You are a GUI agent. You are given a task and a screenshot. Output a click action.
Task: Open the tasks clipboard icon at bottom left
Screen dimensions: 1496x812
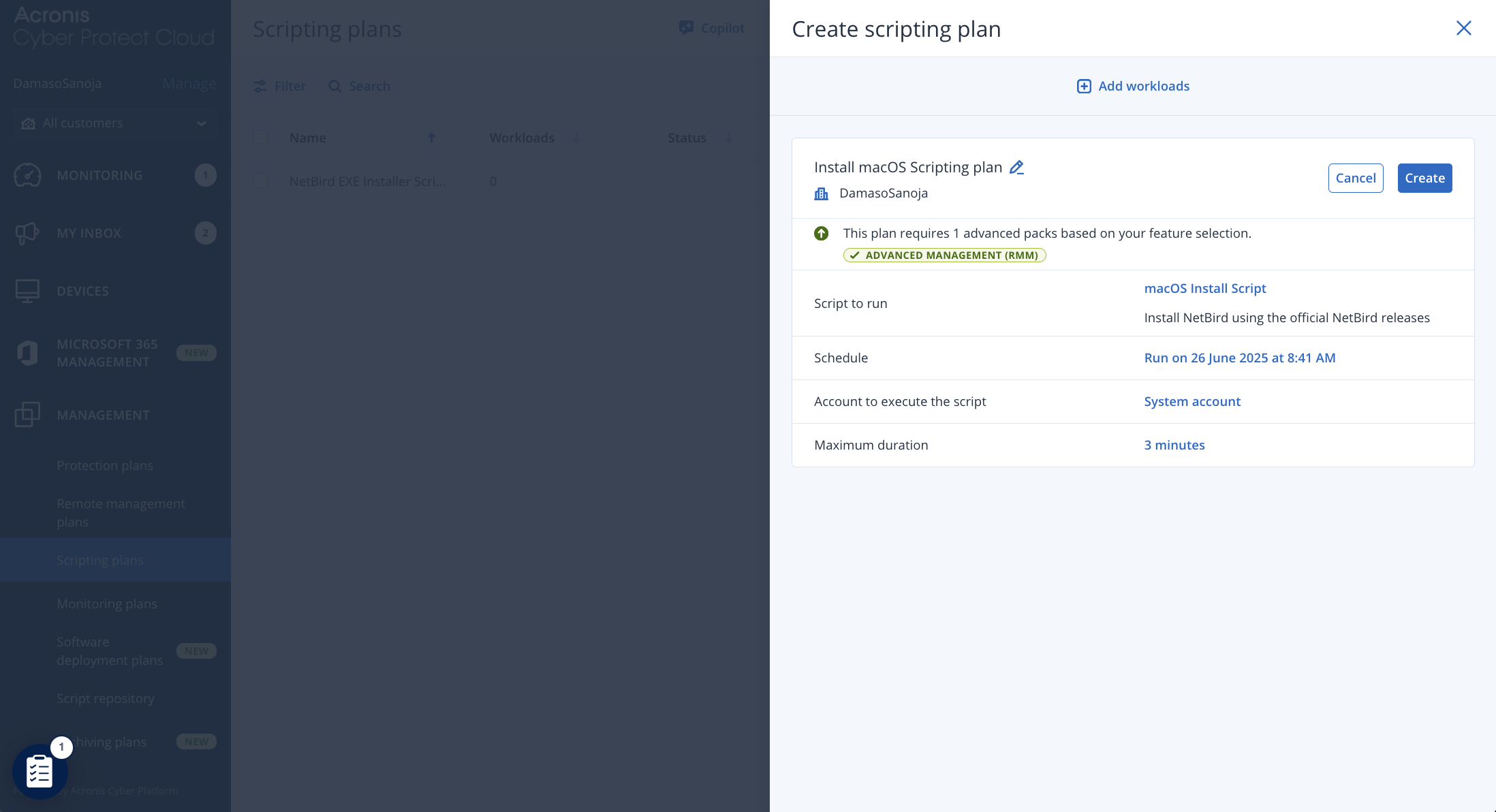[39, 770]
